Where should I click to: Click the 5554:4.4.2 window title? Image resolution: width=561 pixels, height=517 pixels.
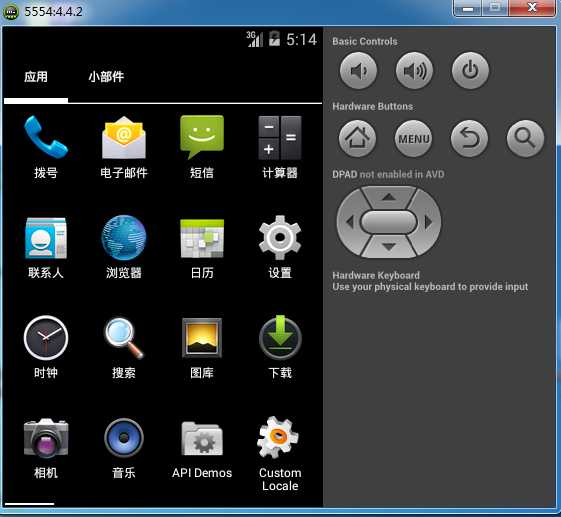53,11
